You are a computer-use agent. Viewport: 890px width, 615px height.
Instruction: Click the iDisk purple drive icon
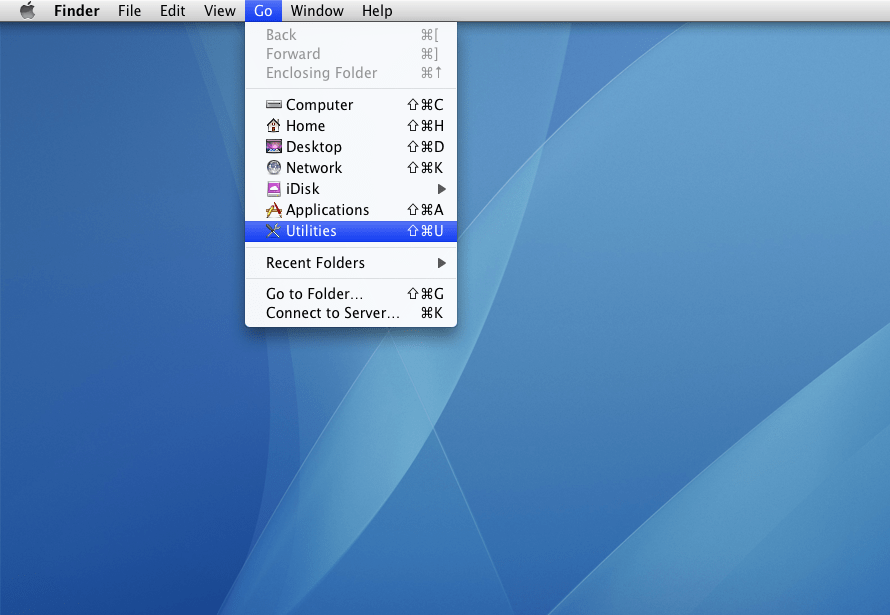[274, 188]
